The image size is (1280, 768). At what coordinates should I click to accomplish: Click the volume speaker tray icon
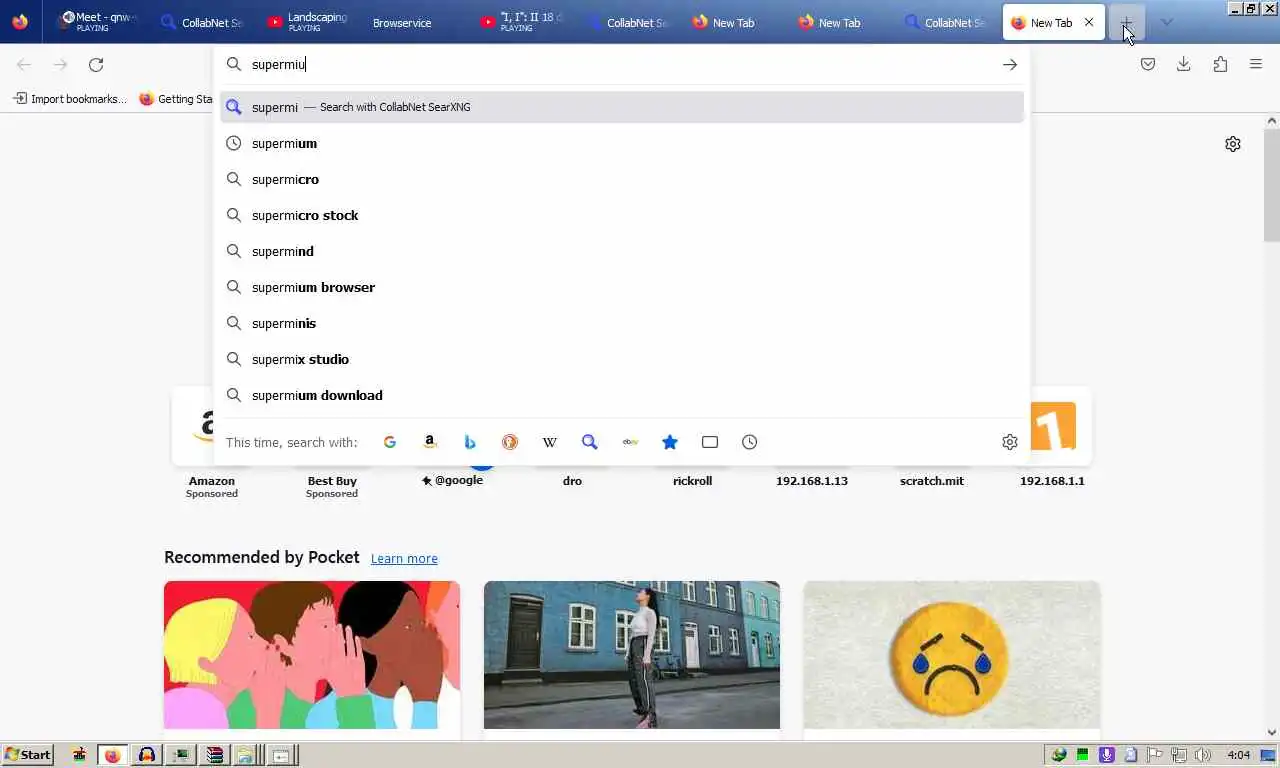click(1202, 755)
